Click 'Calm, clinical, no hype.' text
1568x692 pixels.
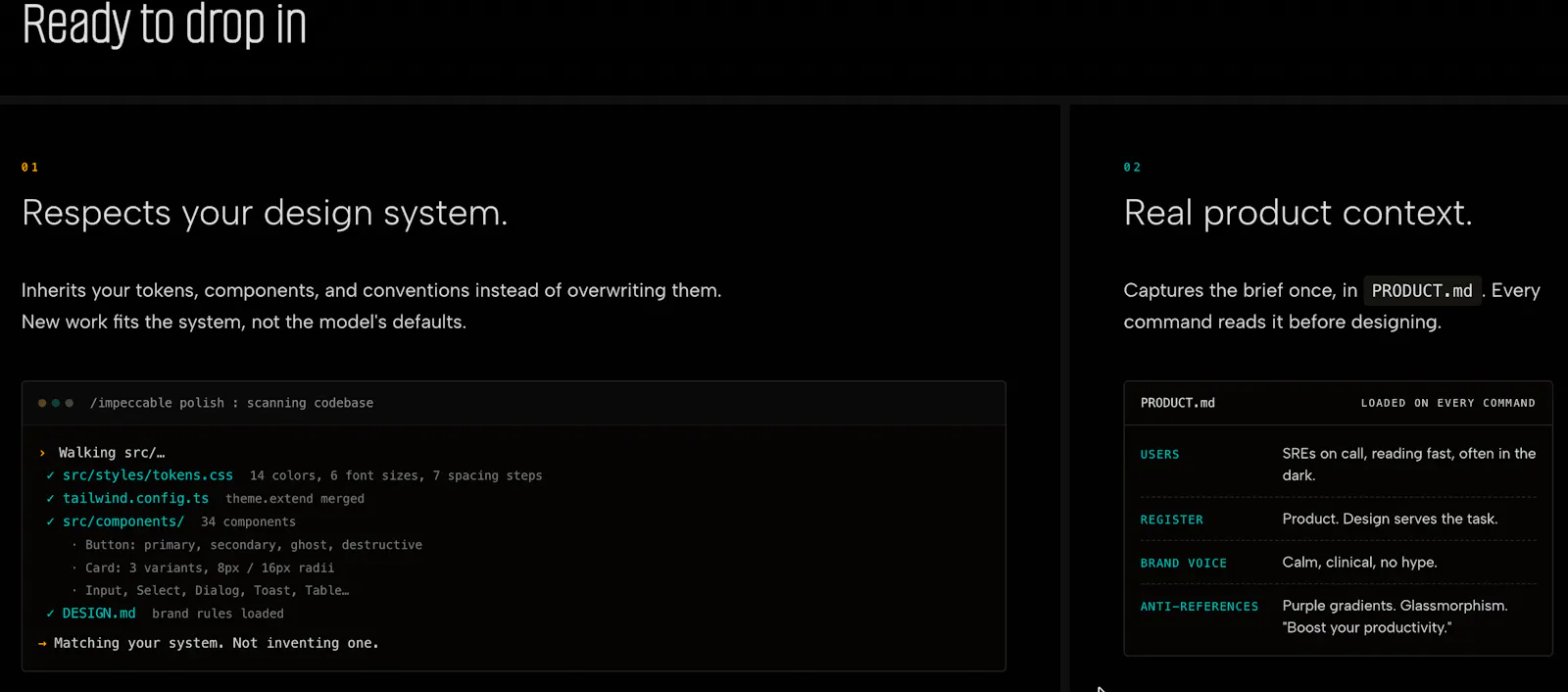[x=1359, y=563]
